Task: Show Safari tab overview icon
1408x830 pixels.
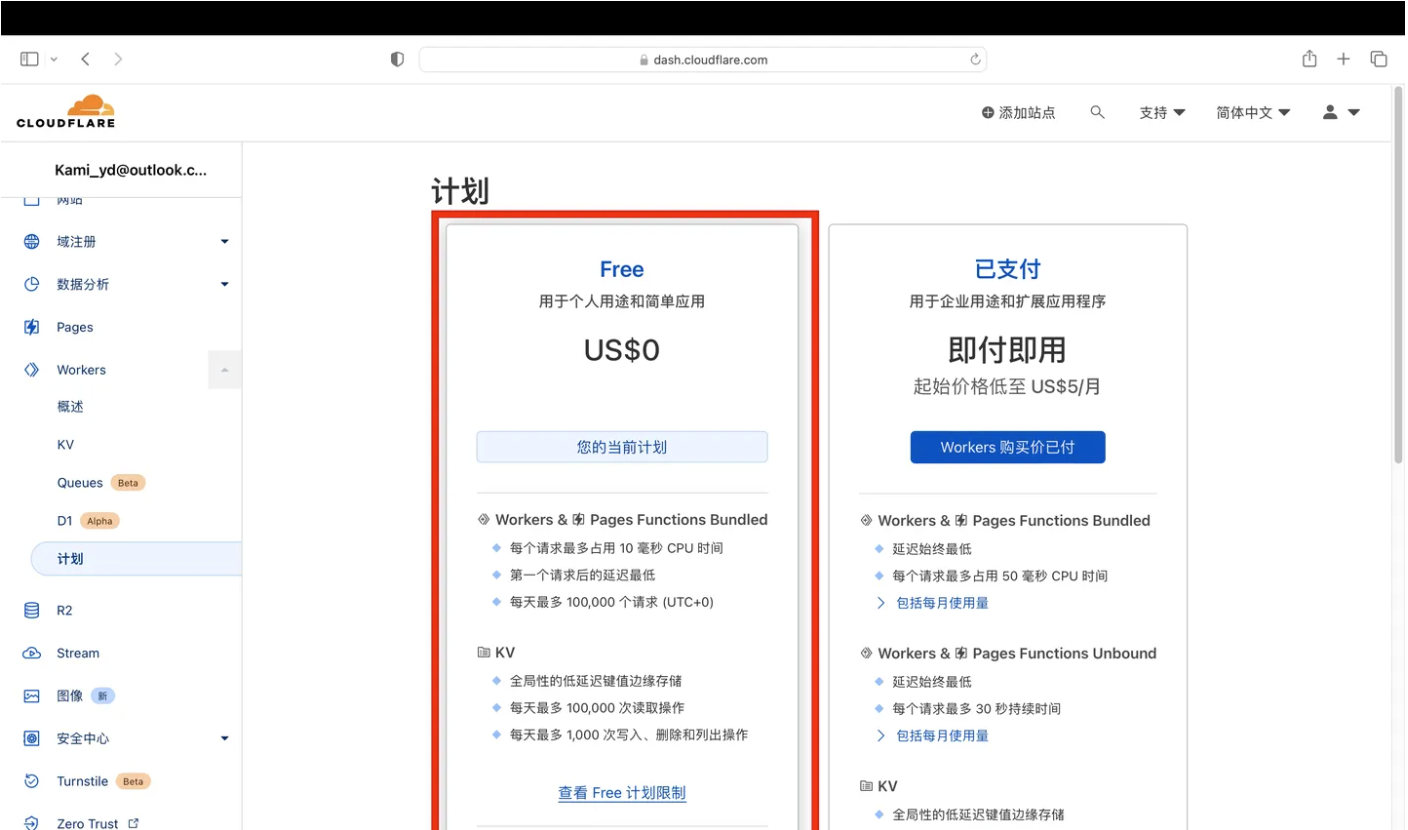Action: pos(1378,59)
